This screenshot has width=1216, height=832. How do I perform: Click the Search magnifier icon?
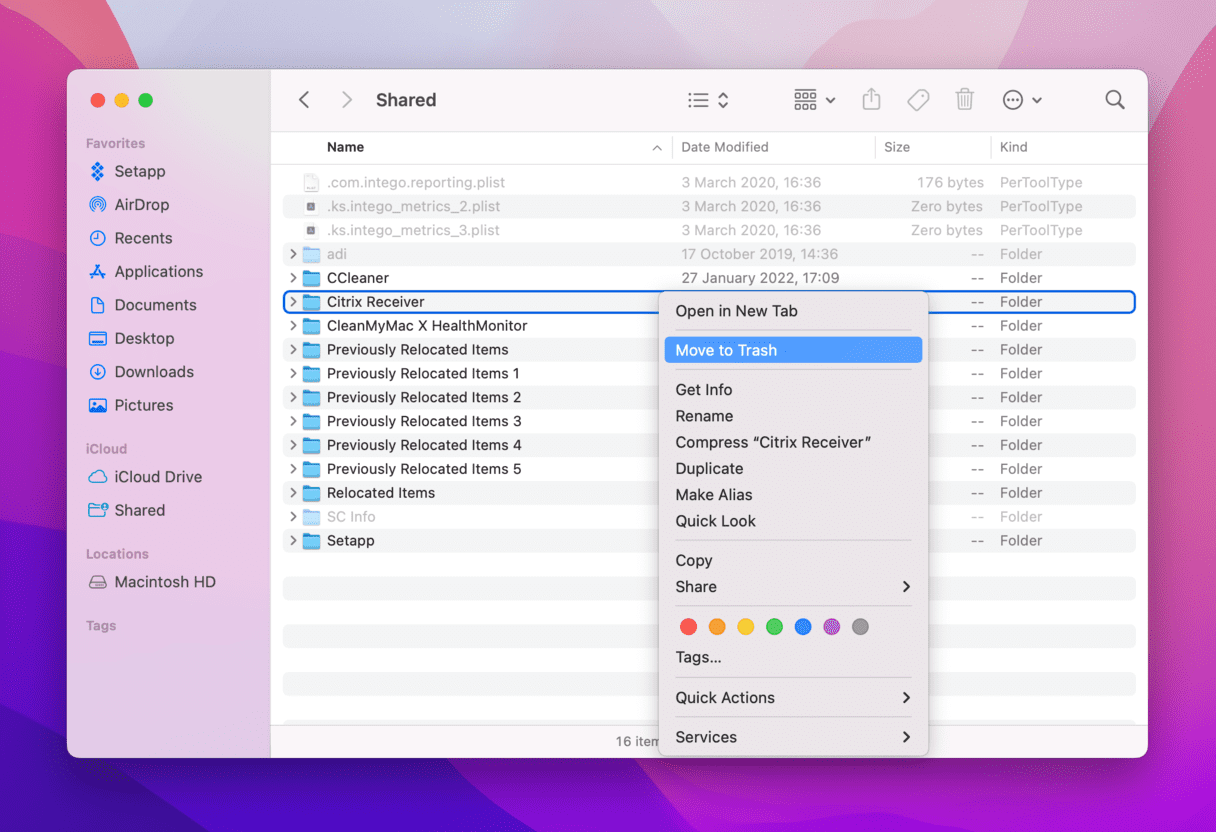tap(1115, 100)
